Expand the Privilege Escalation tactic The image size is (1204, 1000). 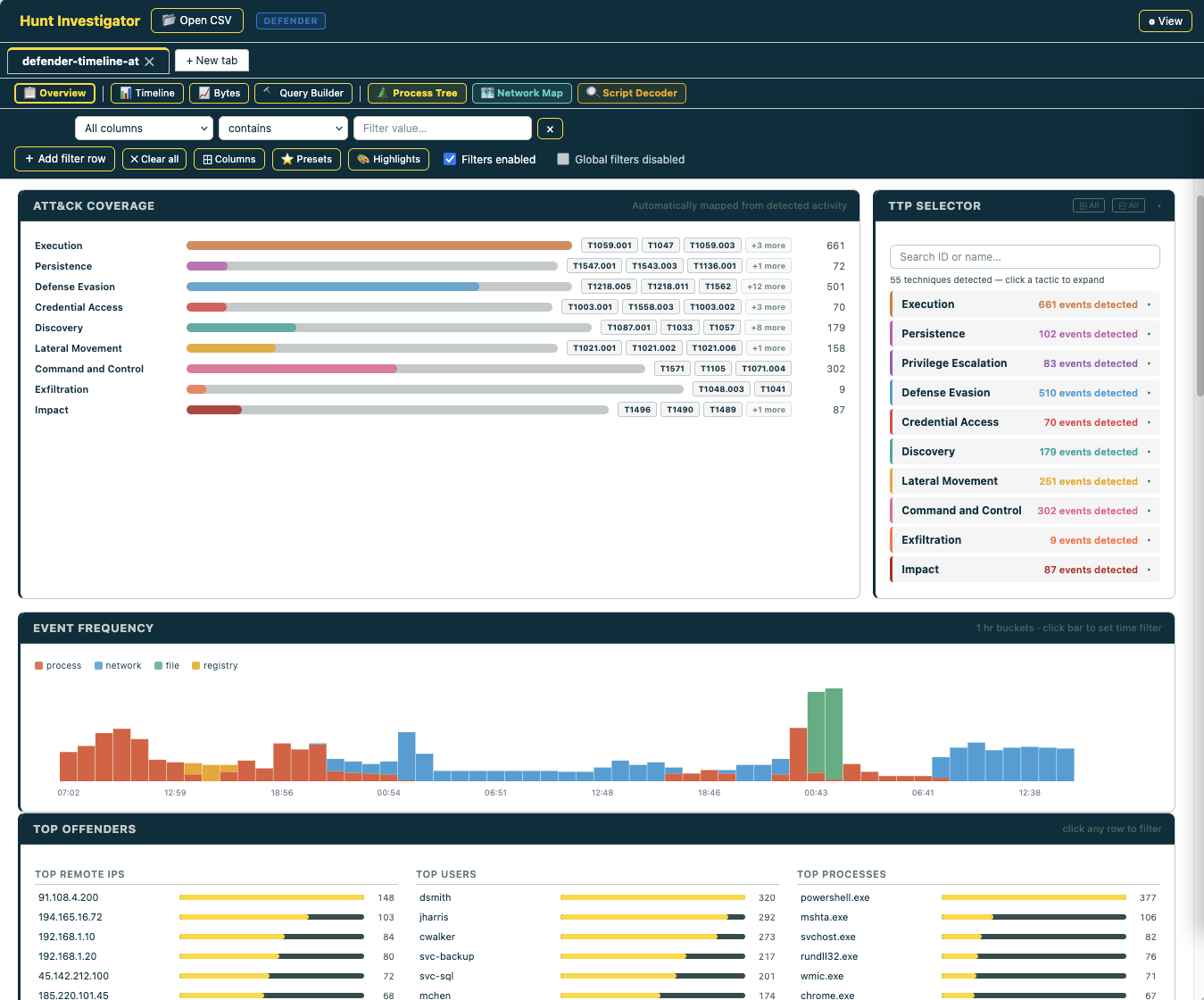click(1025, 363)
